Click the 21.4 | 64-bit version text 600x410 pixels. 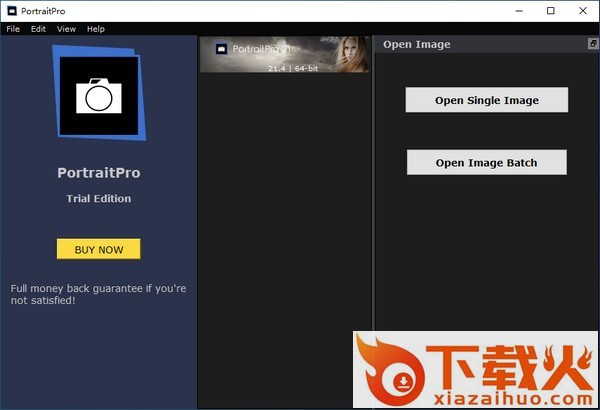[293, 68]
